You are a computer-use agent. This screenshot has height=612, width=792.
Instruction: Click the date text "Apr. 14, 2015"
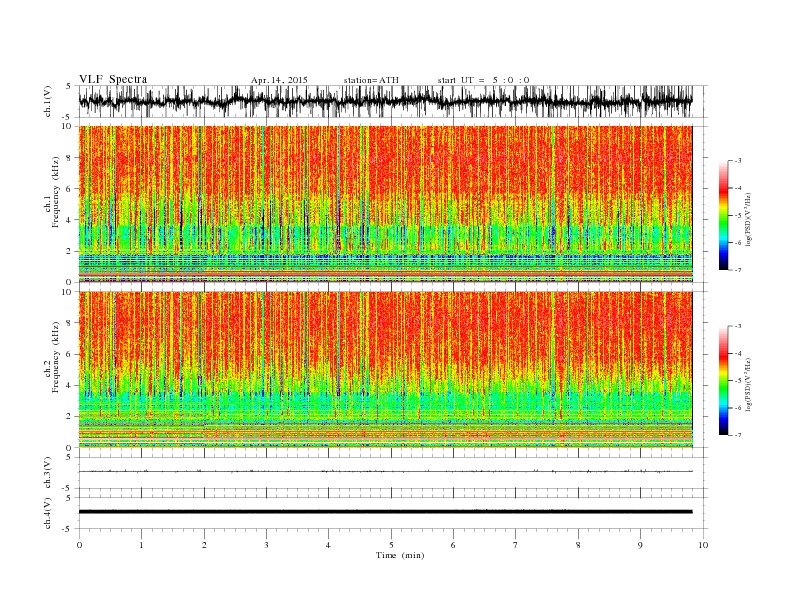click(x=279, y=80)
